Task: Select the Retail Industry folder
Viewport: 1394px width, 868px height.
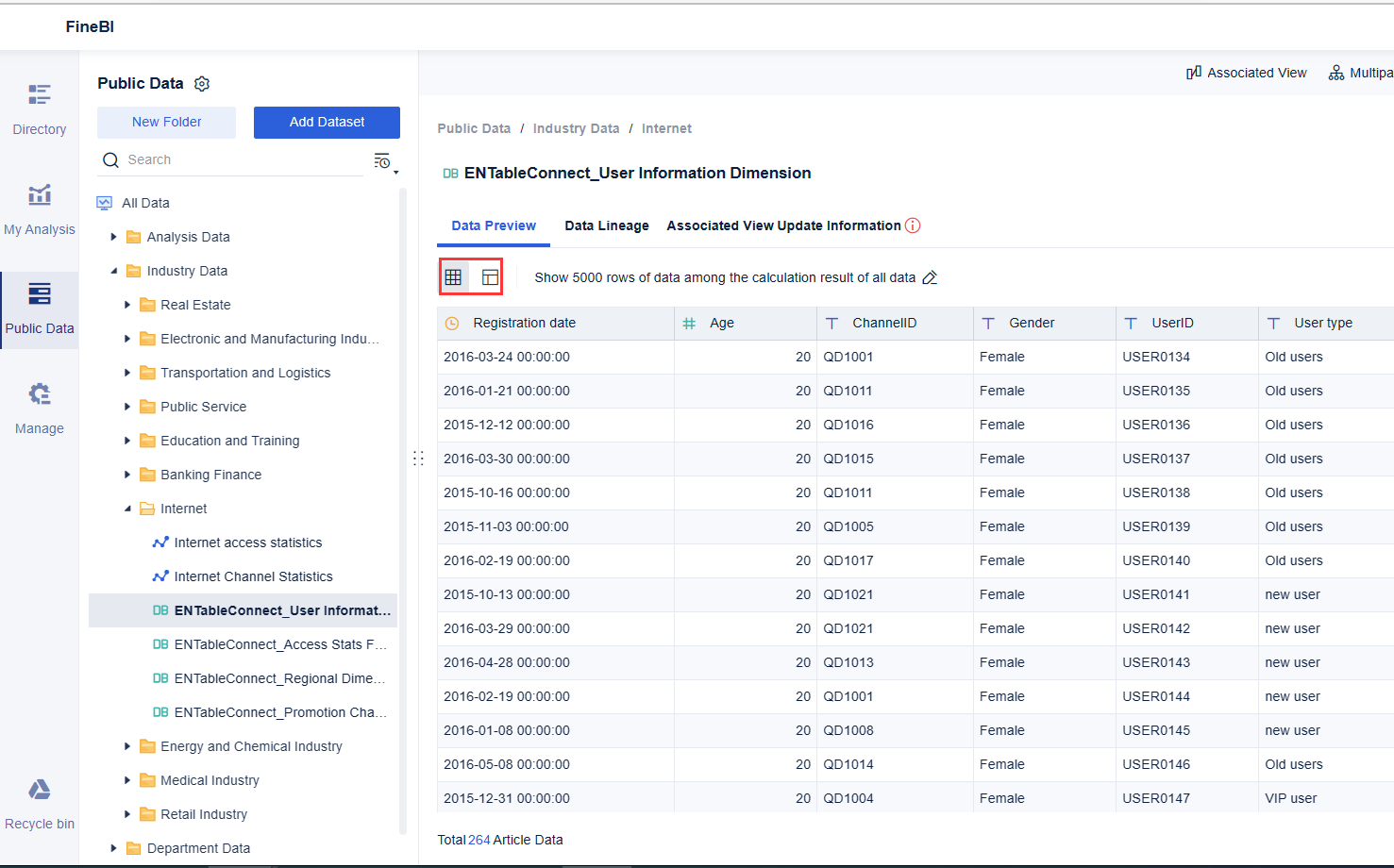Action: click(x=204, y=814)
